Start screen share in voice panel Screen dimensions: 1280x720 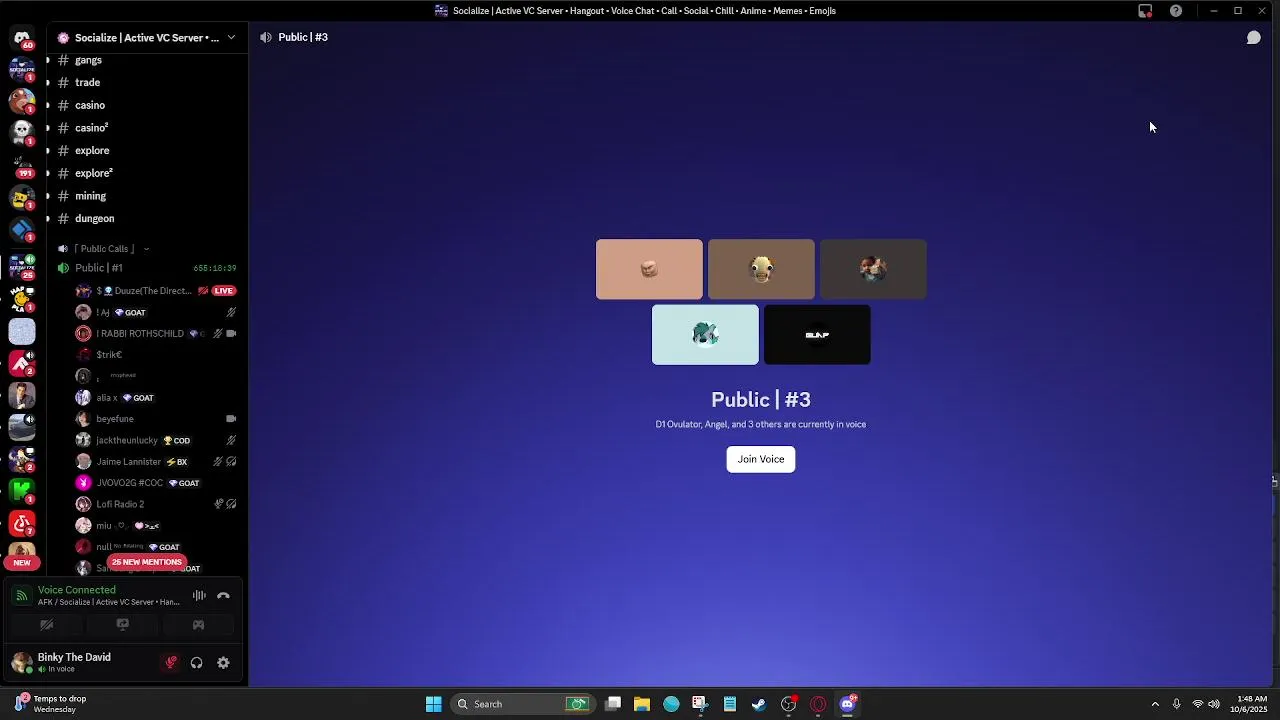pos(122,625)
